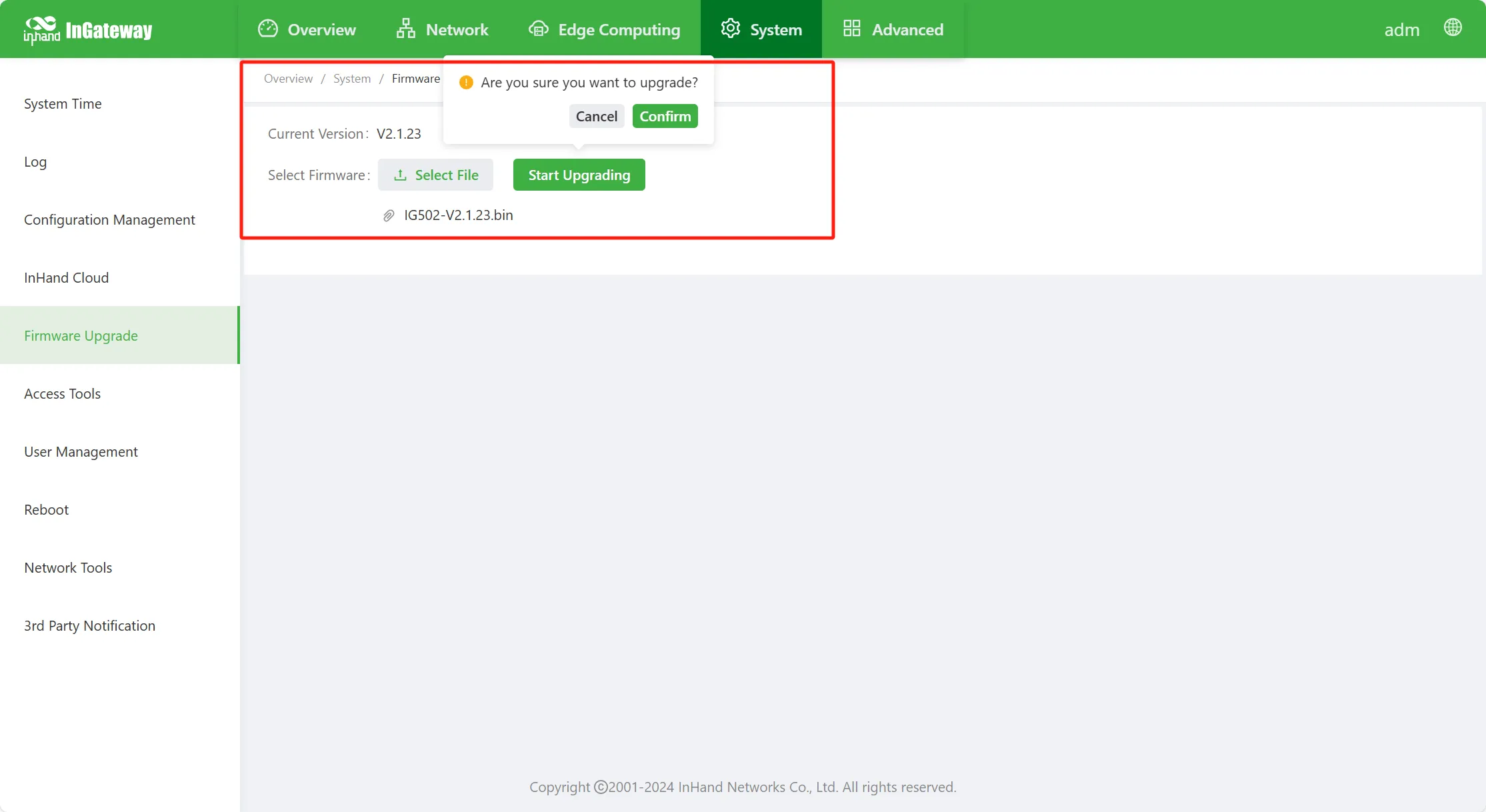Switch to the Edge Computing tab
Viewport: 1486px width, 812px height.
pyautogui.click(x=604, y=29)
